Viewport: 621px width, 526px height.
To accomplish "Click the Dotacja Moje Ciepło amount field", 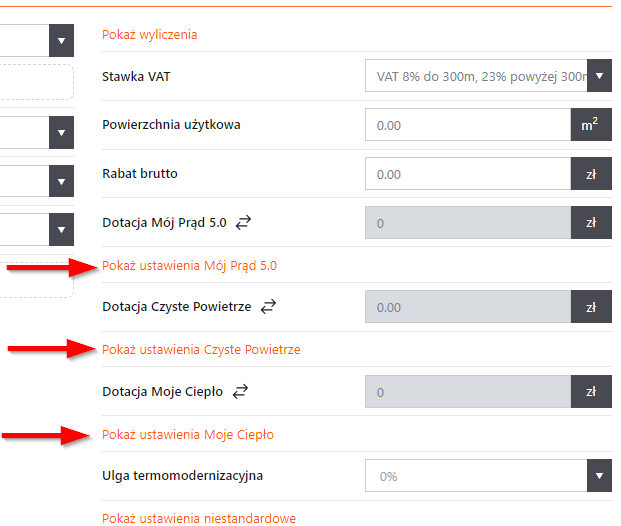I will tap(468, 392).
